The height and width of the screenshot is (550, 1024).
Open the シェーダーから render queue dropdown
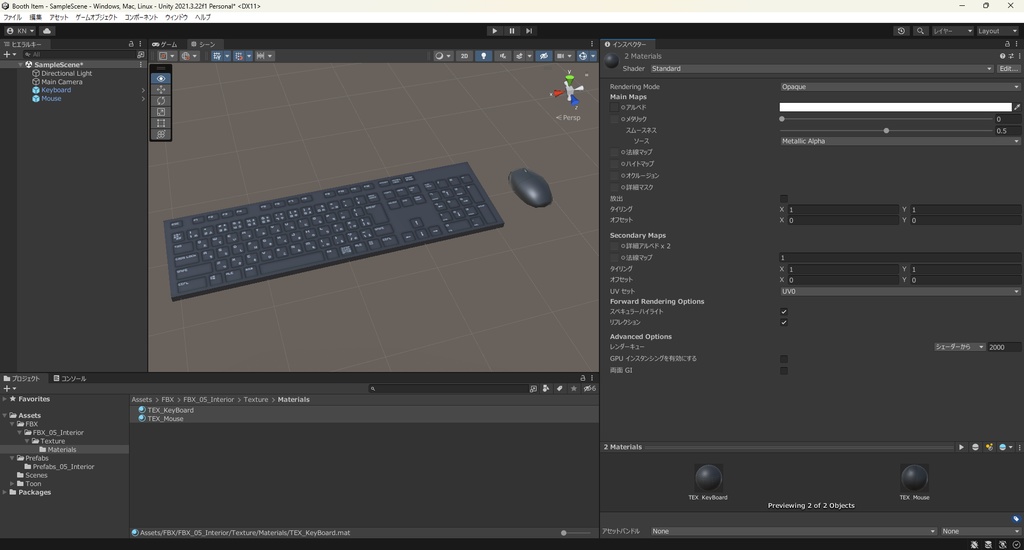[959, 347]
